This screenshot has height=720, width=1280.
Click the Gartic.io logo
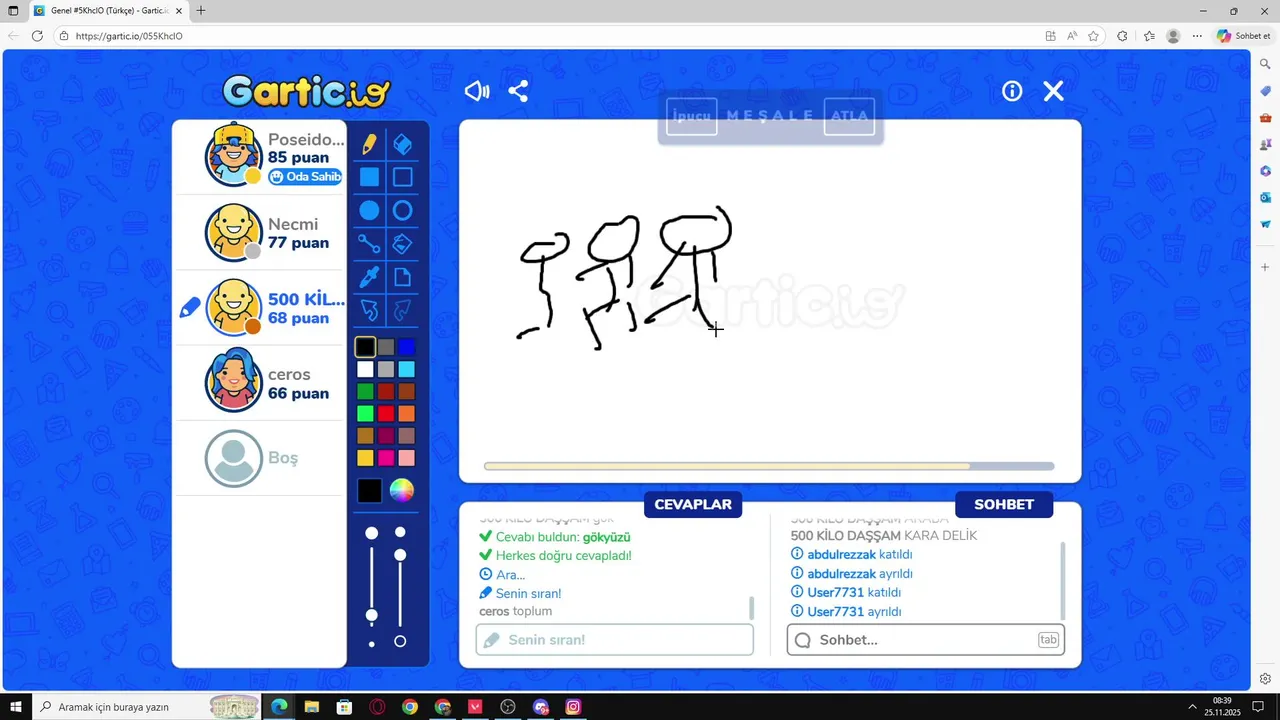306,92
